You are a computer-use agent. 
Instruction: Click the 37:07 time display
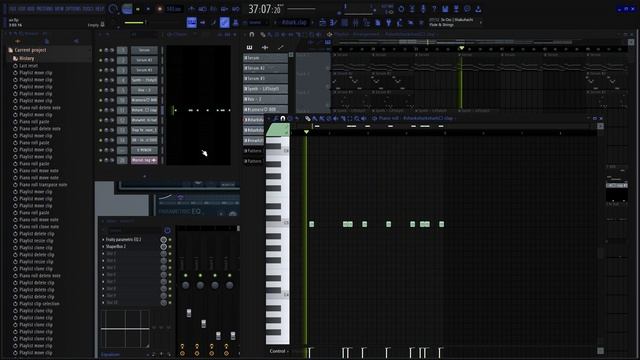265,9
